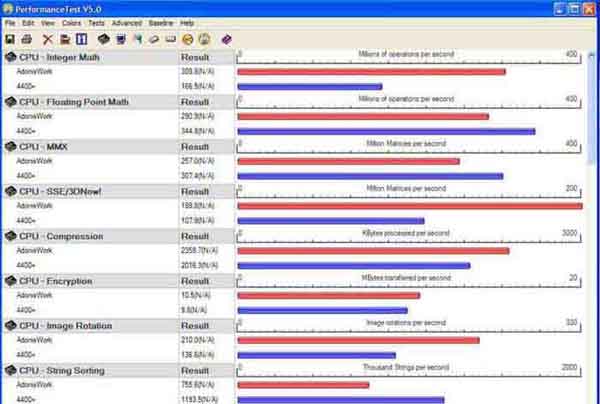Select the CPU - Image Rotation heading
Image resolution: width=600 pixels, height=404 pixels.
pos(66,326)
